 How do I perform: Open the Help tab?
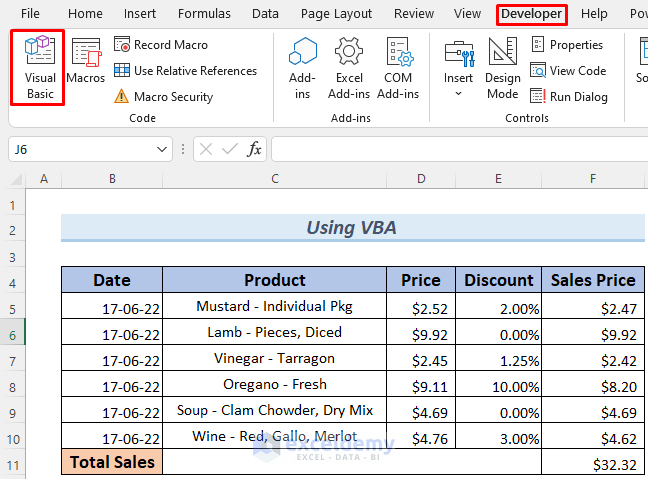[594, 14]
